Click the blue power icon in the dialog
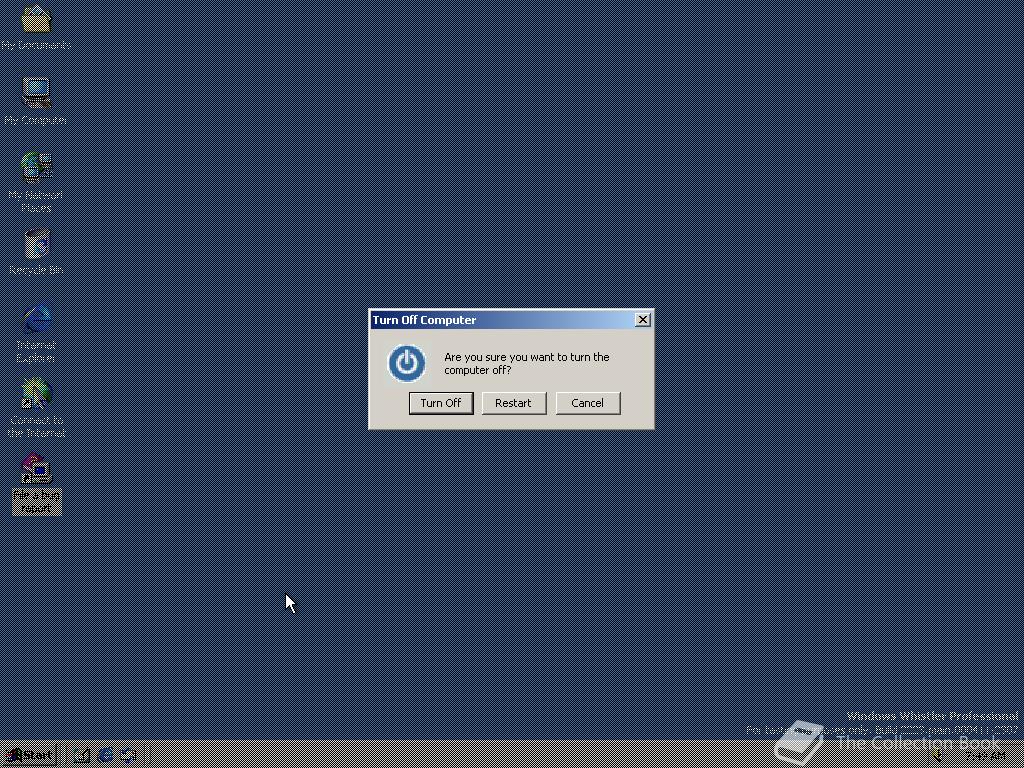Screen dimensions: 1024x768 [x=406, y=363]
